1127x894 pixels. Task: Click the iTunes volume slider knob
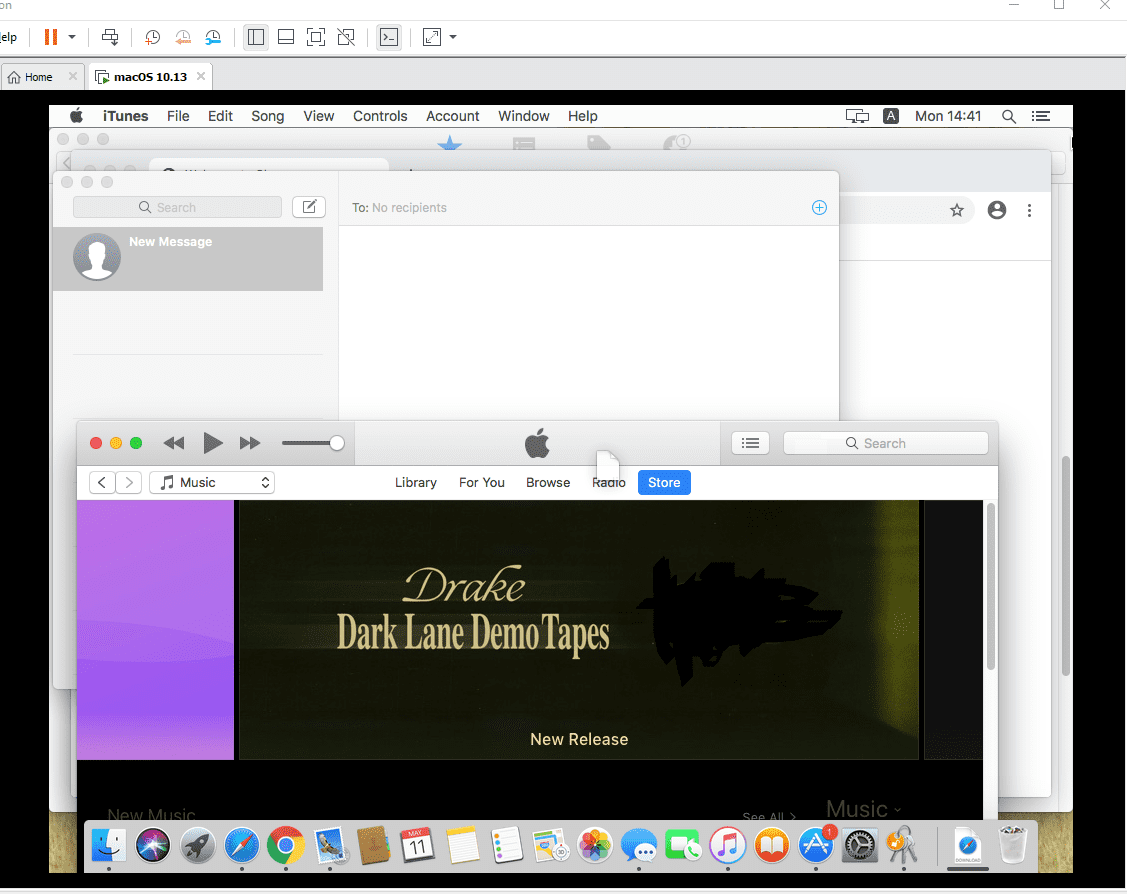pos(337,443)
